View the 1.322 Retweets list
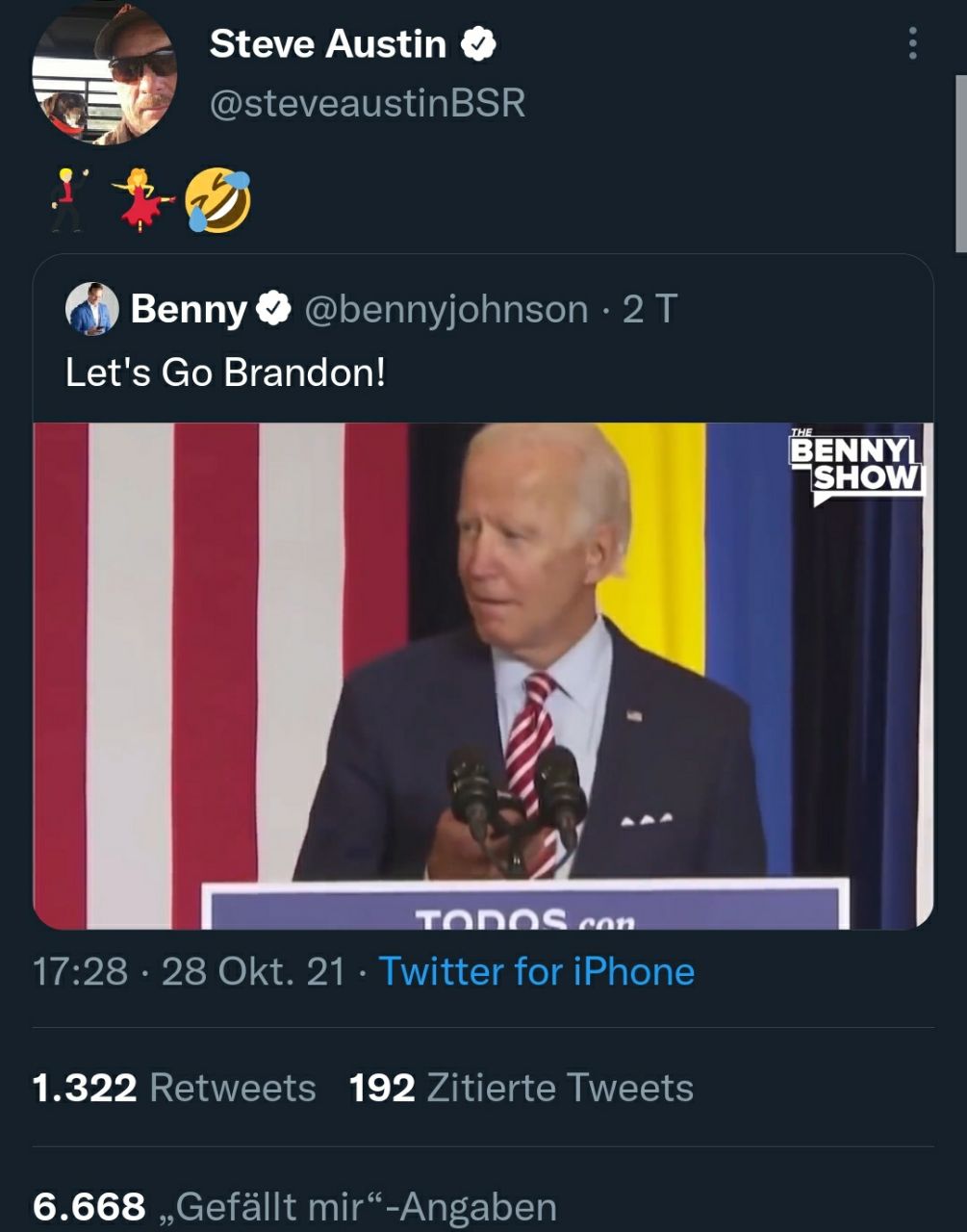 (x=174, y=1088)
